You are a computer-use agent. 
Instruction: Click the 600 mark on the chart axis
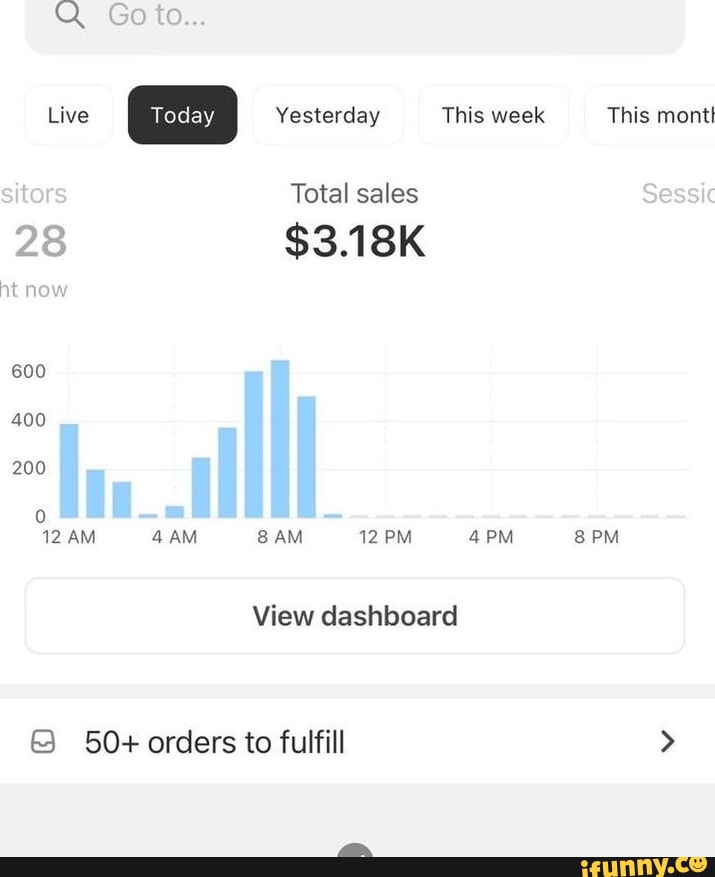pyautogui.click(x=27, y=370)
